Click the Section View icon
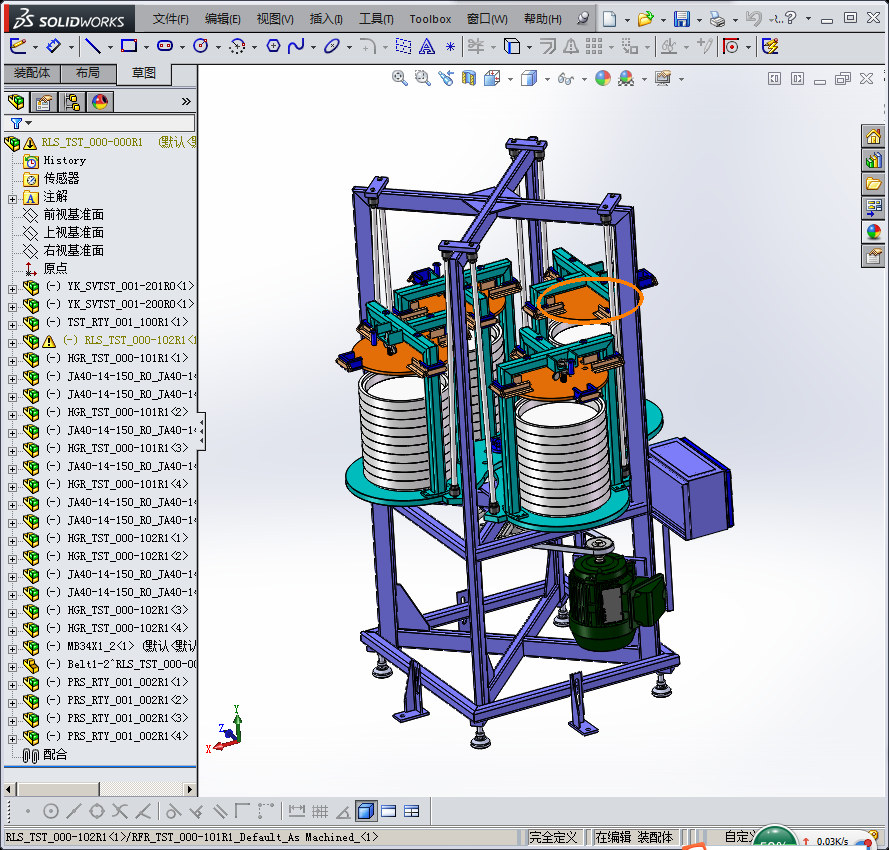 click(468, 78)
